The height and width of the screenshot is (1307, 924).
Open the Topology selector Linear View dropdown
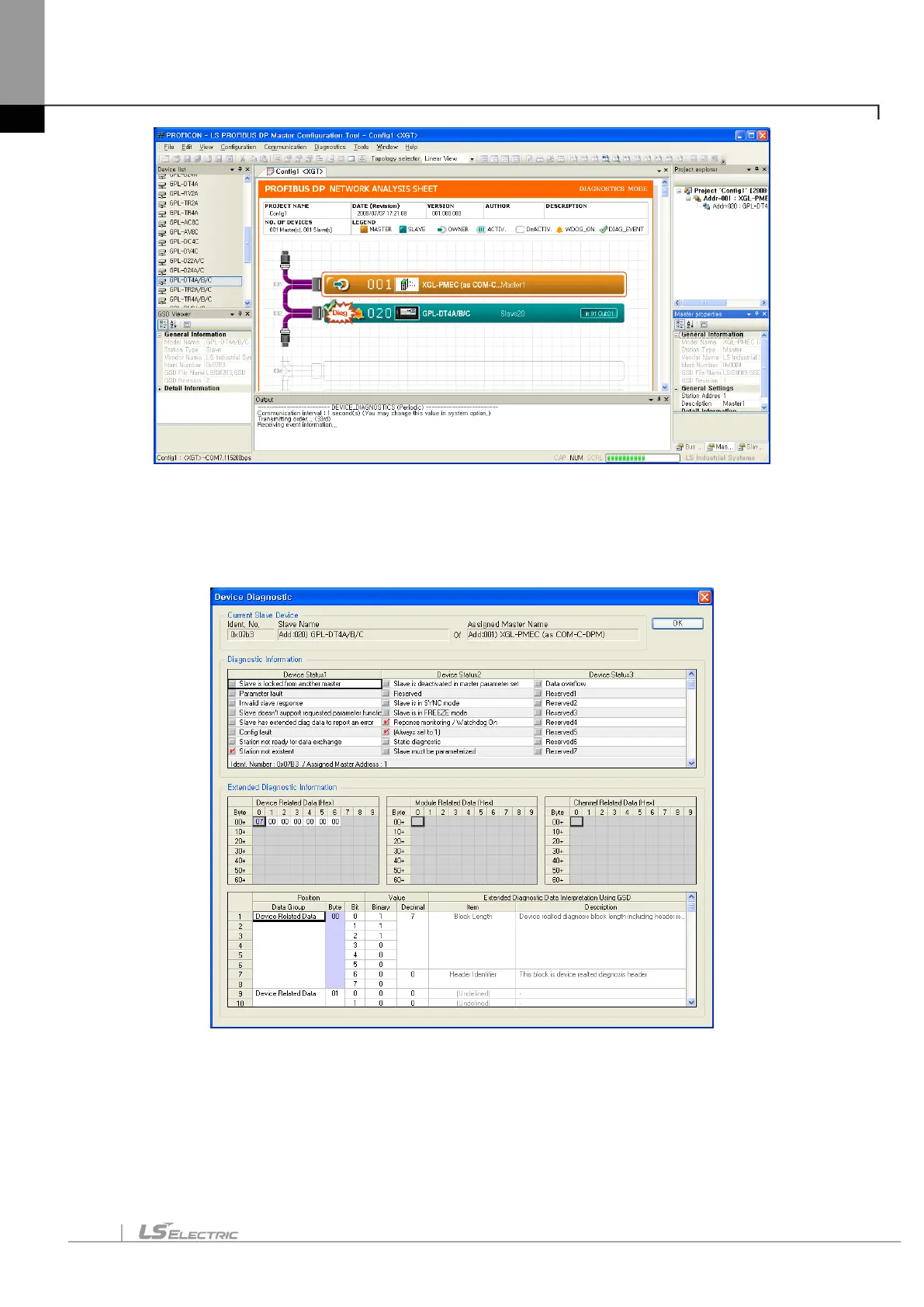point(472,159)
